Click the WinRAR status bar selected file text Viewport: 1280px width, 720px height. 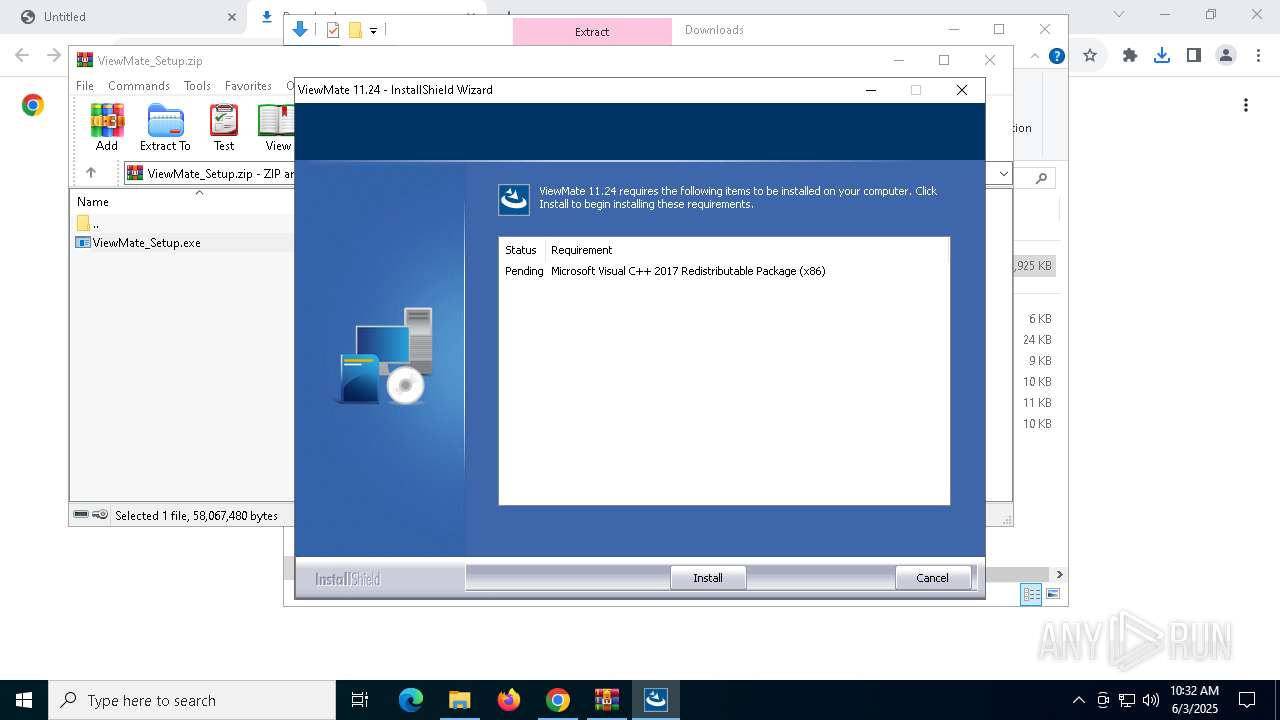(x=196, y=516)
